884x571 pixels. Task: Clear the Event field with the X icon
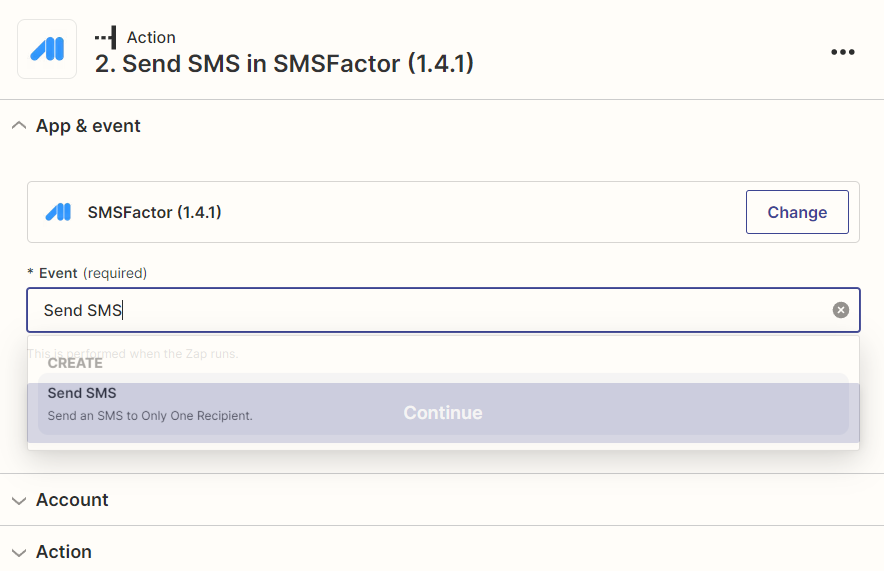(x=840, y=310)
